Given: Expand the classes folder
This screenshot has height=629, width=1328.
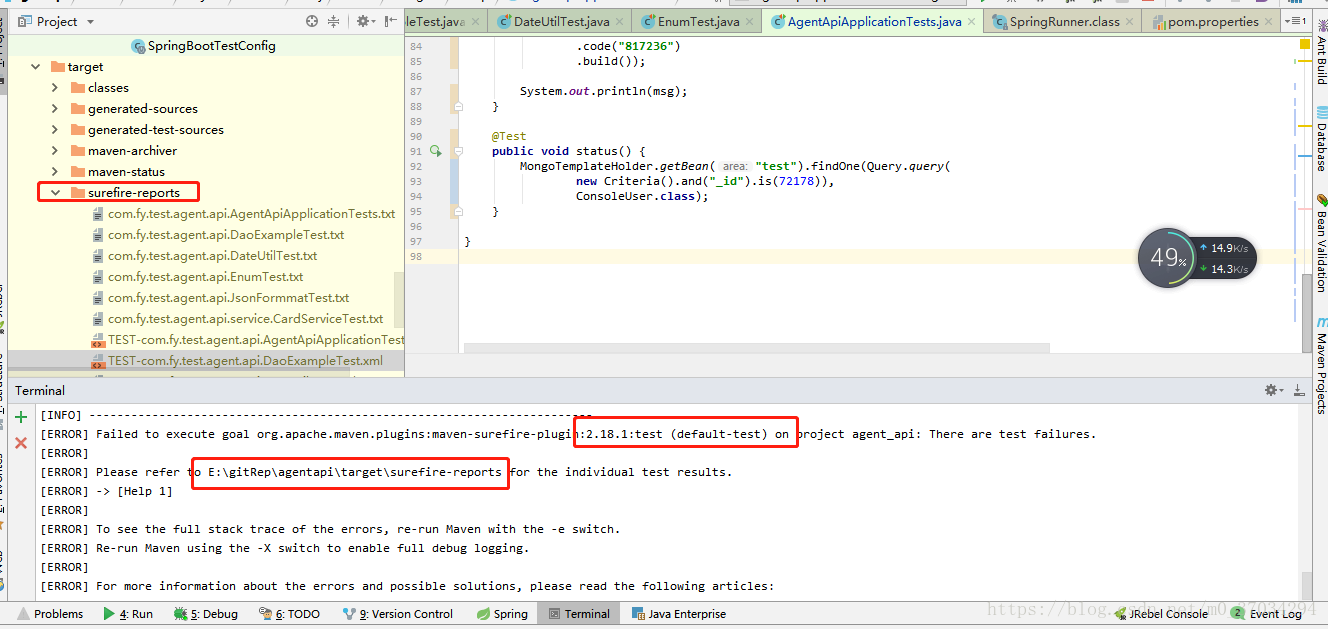Looking at the screenshot, I should point(56,88).
